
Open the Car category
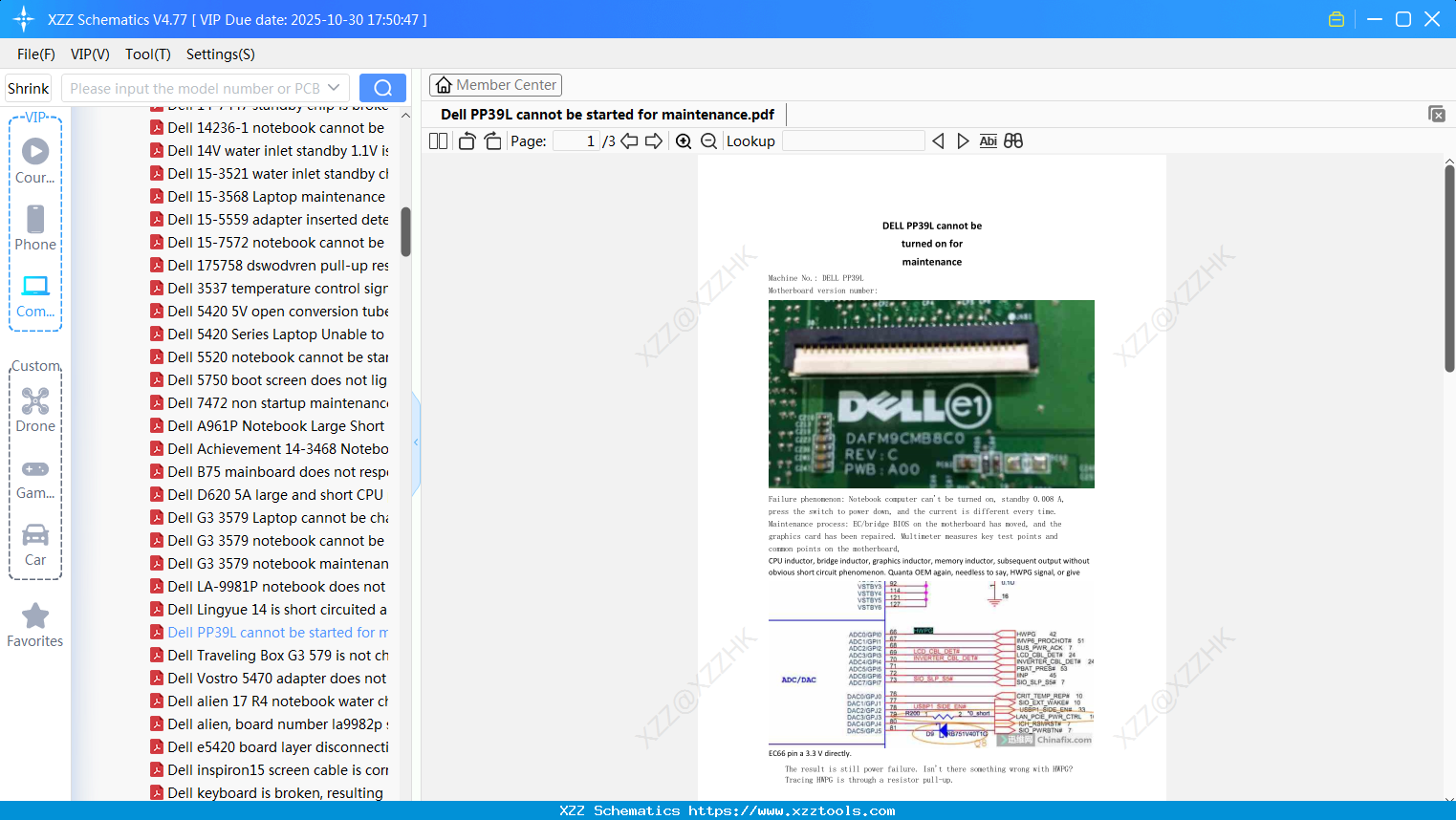pos(35,544)
